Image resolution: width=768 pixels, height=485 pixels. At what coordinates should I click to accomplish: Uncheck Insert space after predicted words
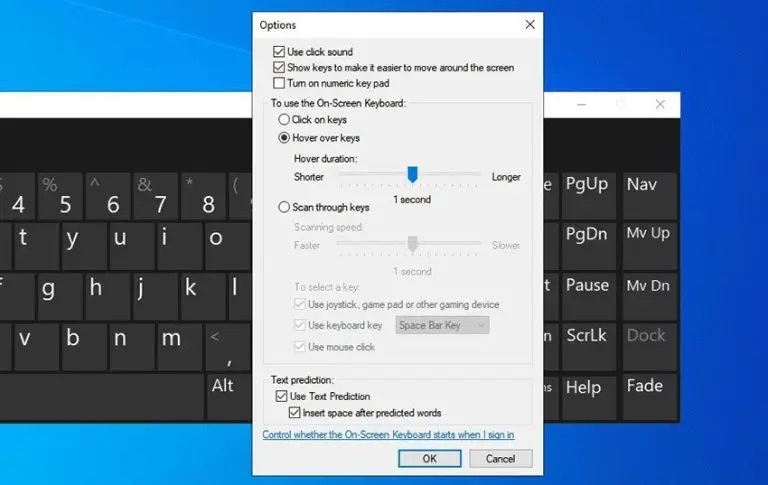pos(295,412)
